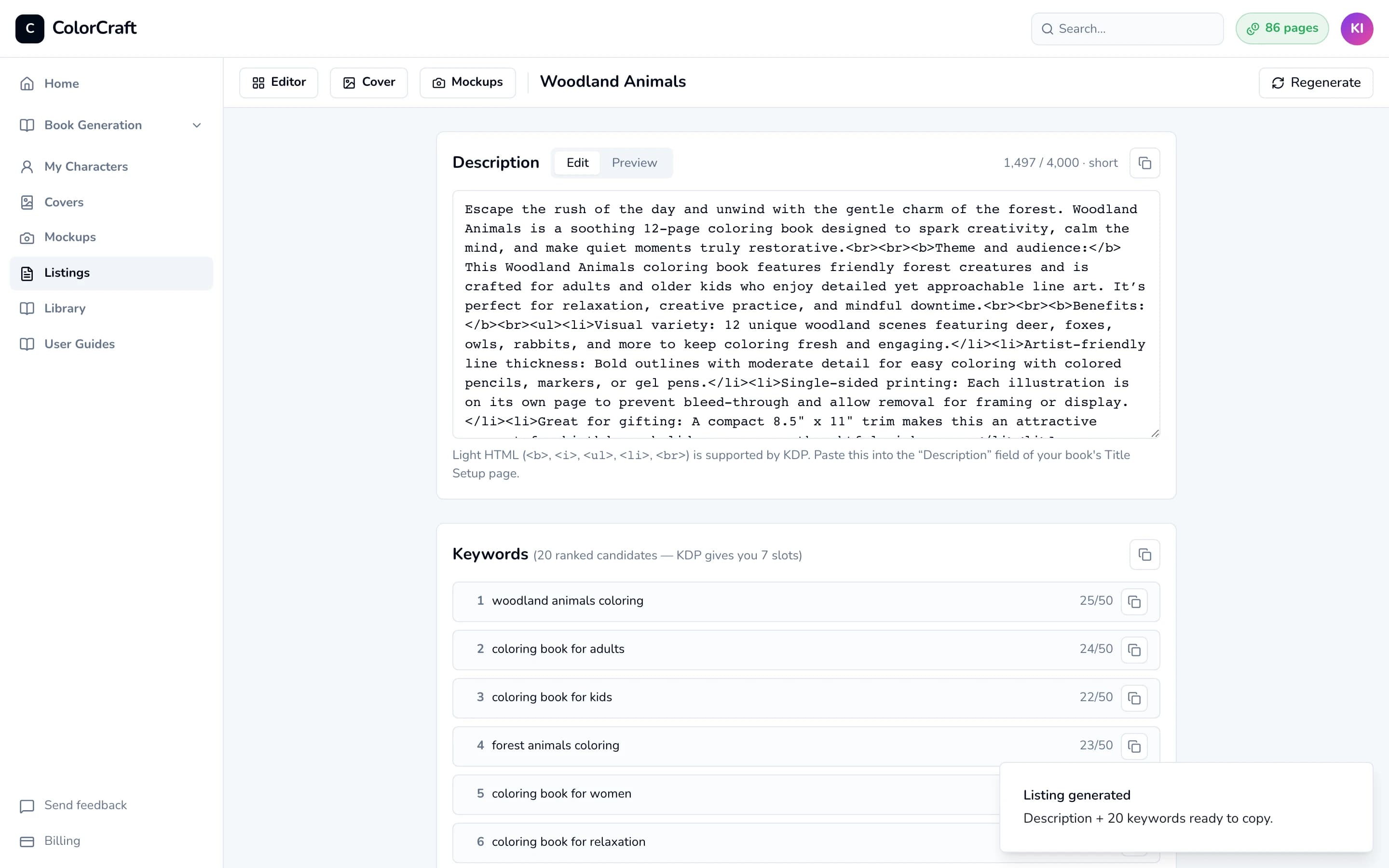Copy the Description text with copy icon
The image size is (1389, 868).
[x=1144, y=163]
